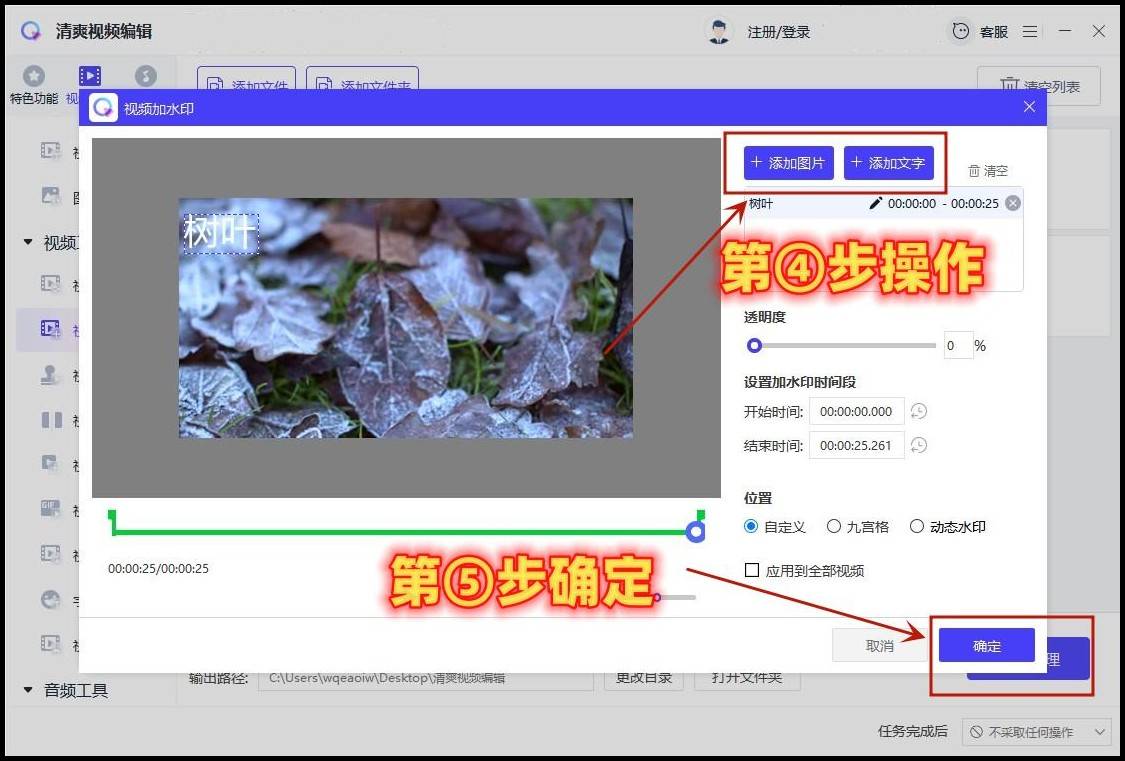
Task: Click the 透明度 slider handle
Action: point(754,346)
